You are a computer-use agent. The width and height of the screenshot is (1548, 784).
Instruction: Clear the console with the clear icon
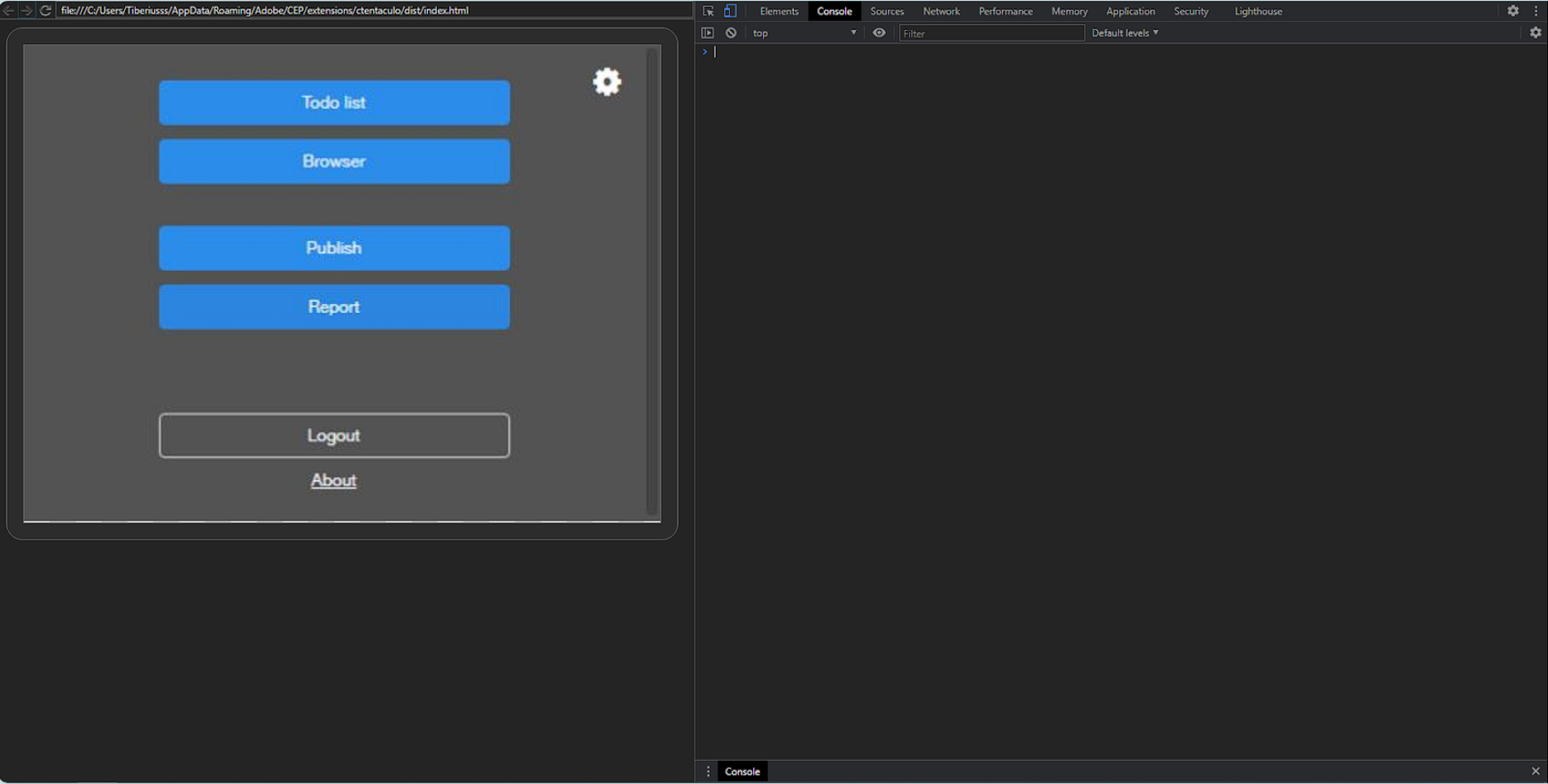pos(731,33)
